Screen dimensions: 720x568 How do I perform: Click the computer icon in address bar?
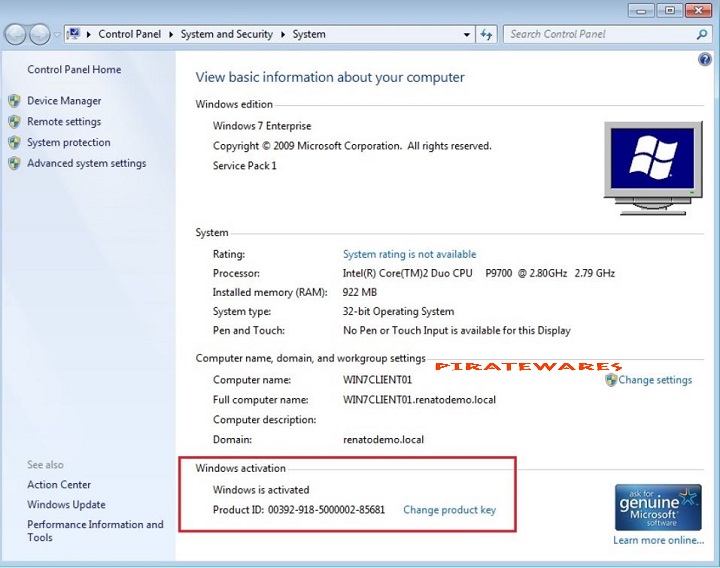73,34
